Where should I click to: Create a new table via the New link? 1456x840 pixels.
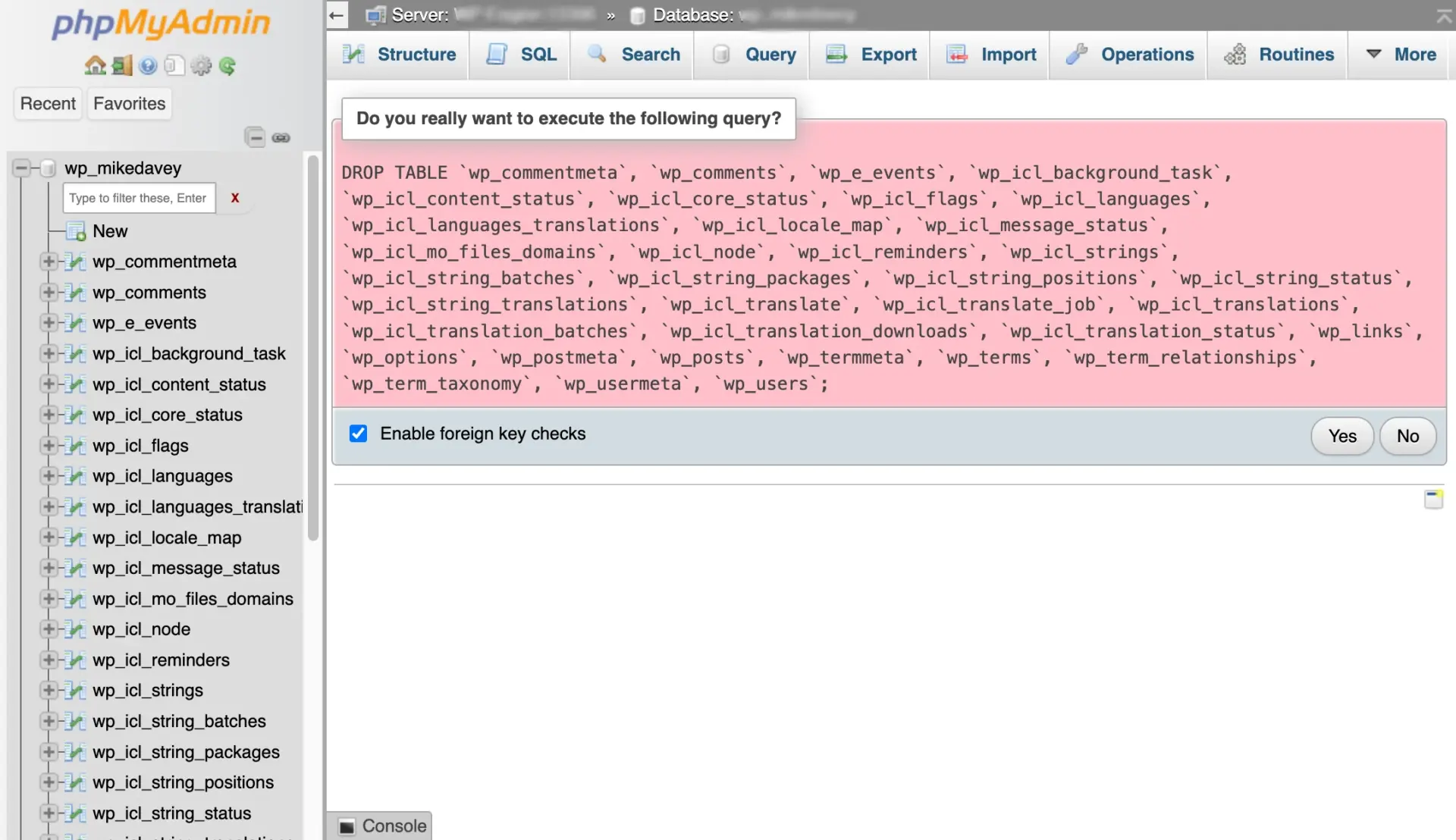coord(110,231)
